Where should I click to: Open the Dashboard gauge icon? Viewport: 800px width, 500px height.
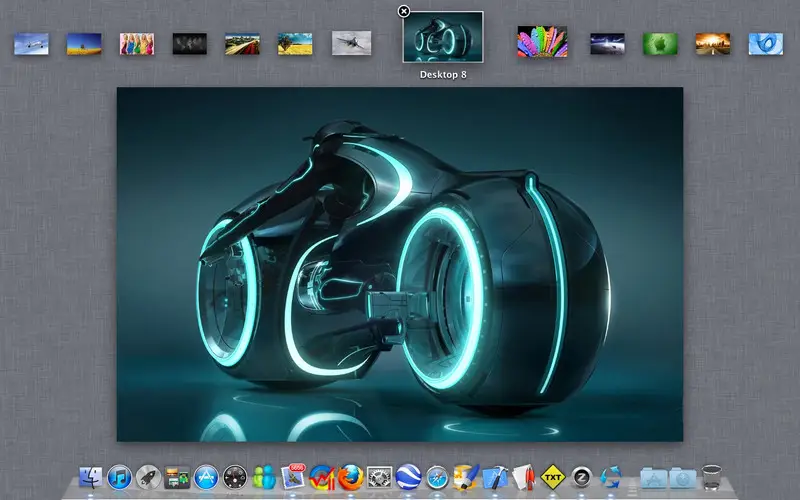[x=235, y=478]
